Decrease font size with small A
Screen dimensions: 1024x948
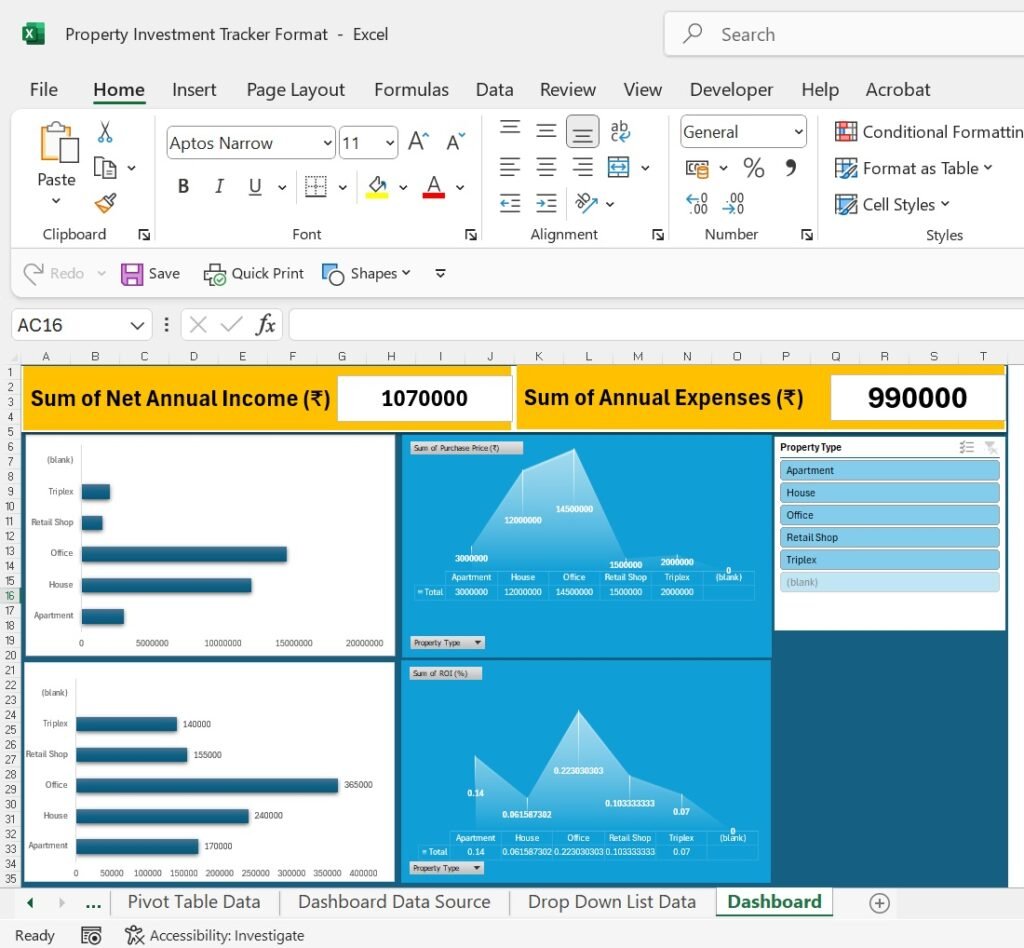click(x=455, y=142)
